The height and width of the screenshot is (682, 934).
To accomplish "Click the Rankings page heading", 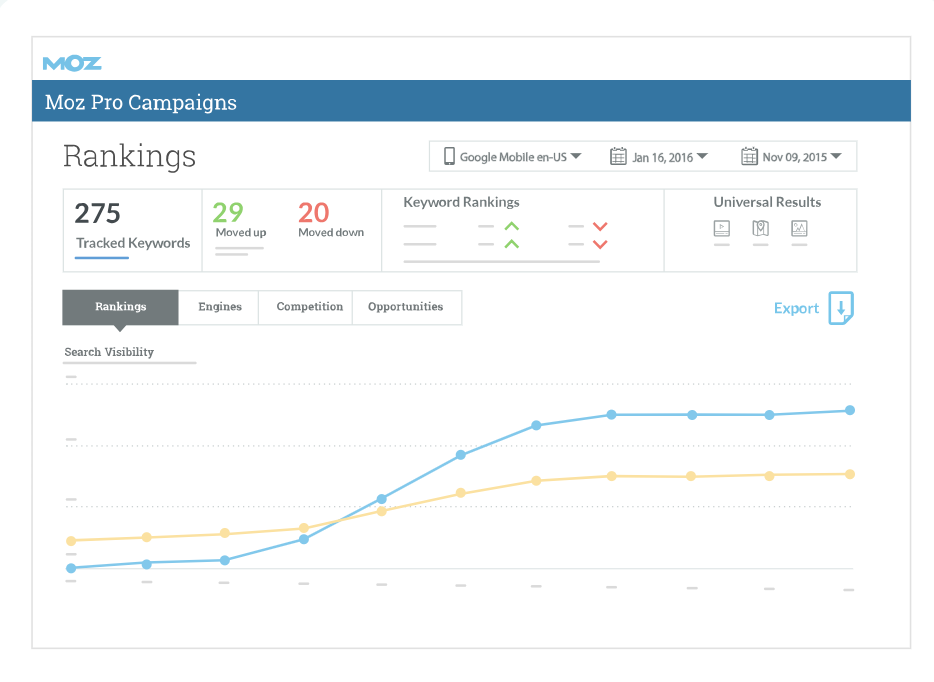I will click(129, 157).
